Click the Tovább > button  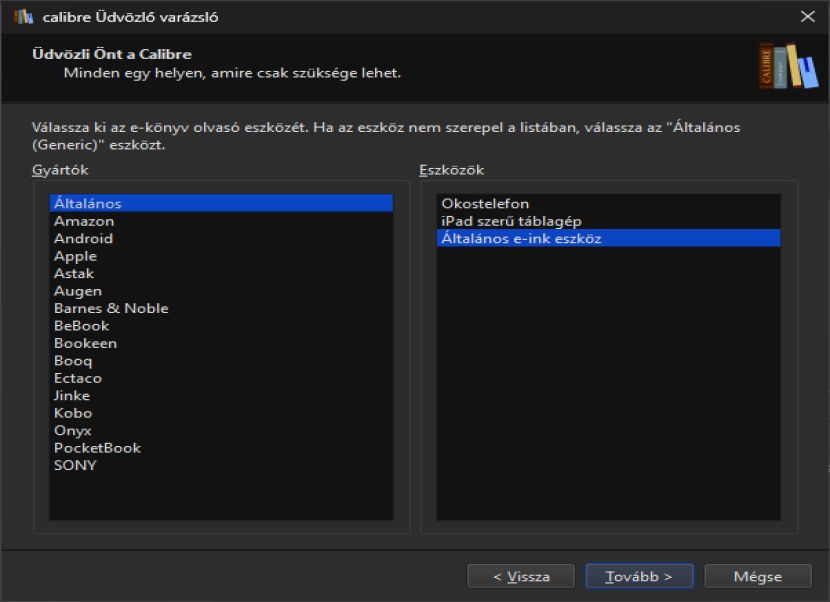[639, 576]
